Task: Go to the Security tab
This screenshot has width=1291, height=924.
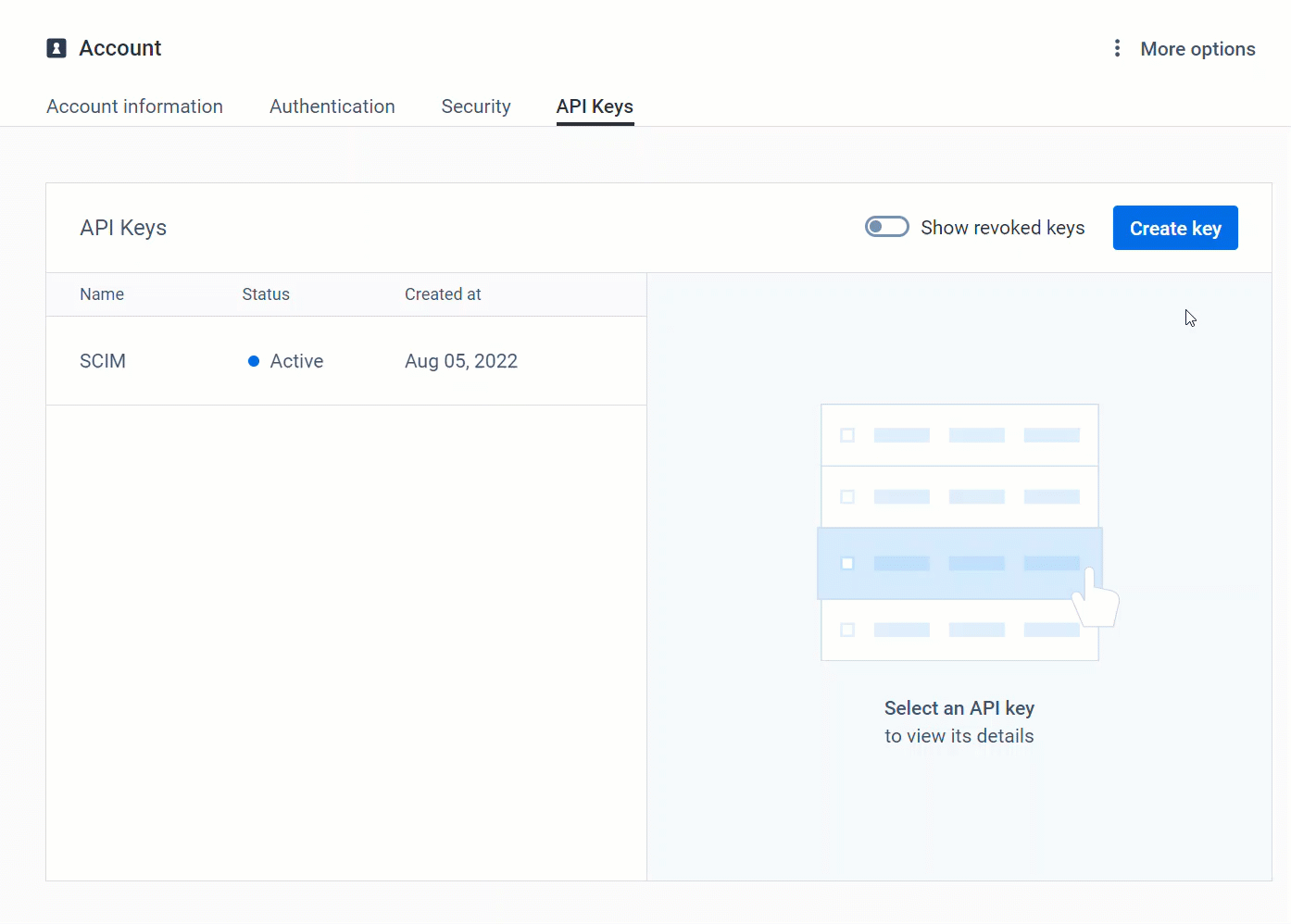Action: pos(476,106)
